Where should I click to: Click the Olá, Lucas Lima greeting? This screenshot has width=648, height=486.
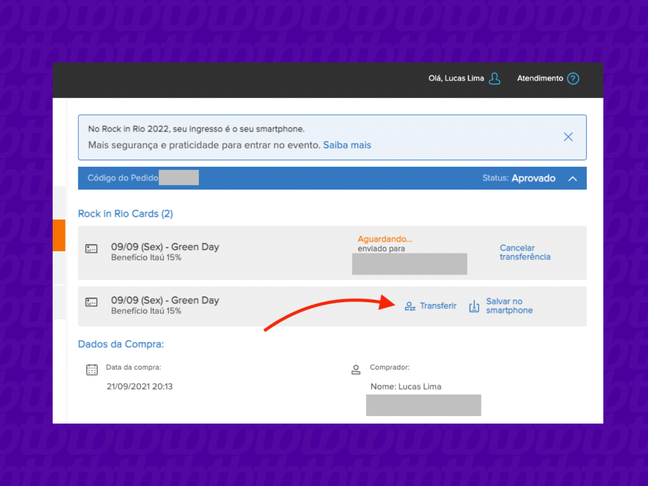click(456, 79)
